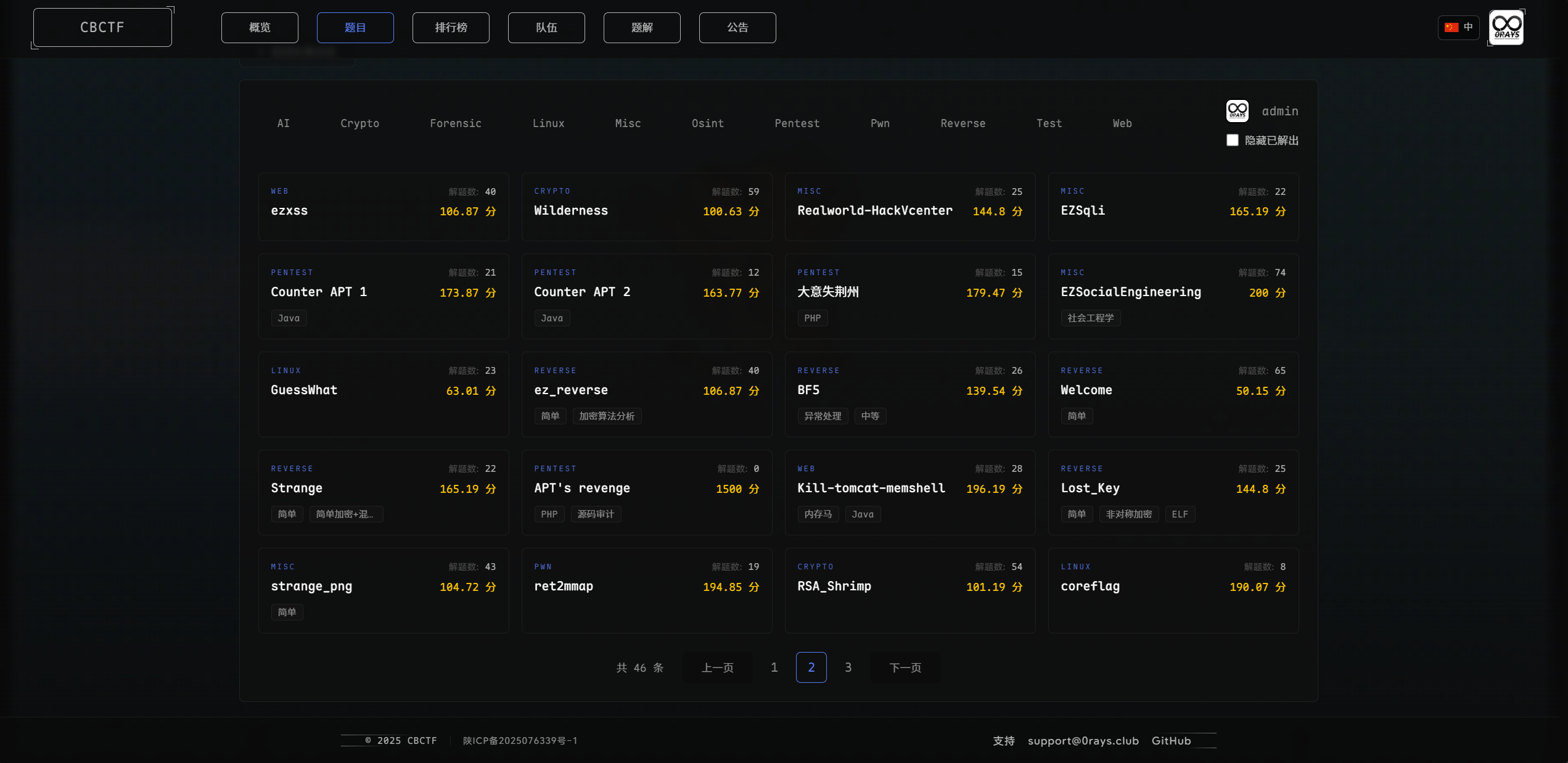Screen dimensions: 1568x763
Task: Open the coreflag Linux challenge
Action: click(x=1173, y=590)
